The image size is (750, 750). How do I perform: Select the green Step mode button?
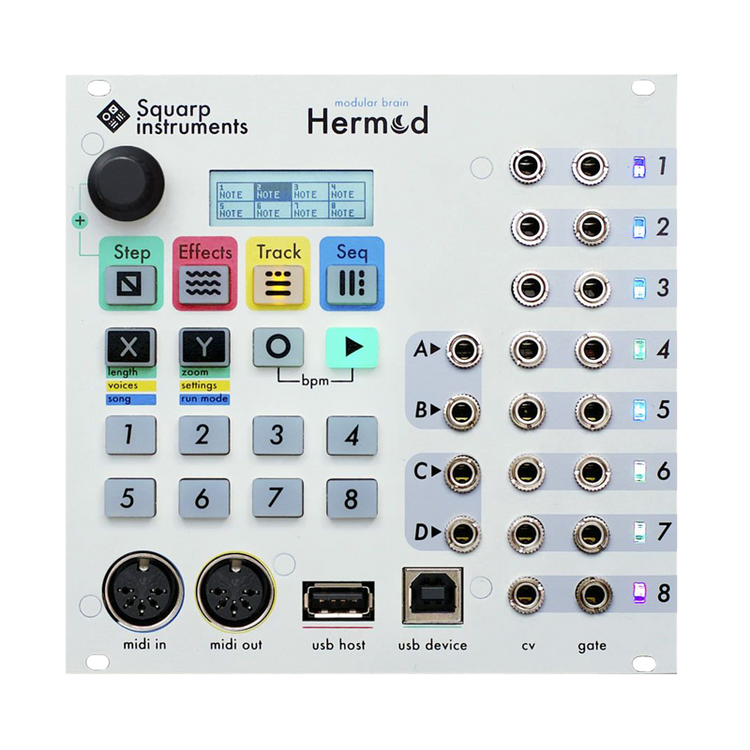131,285
